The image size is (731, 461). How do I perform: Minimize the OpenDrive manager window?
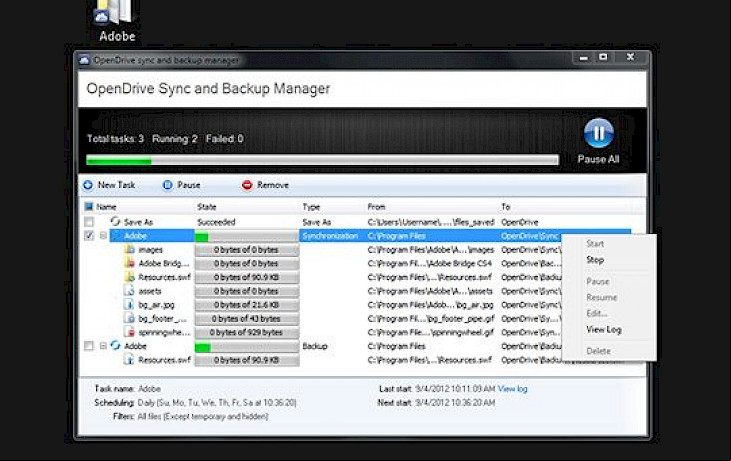(x=583, y=57)
